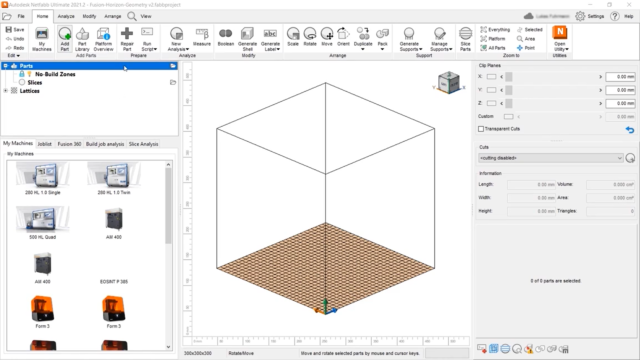Image resolution: width=640 pixels, height=360 pixels.
Task: Click the blue slice-sphere icon in bottom toolbar
Action: [x=505, y=349]
